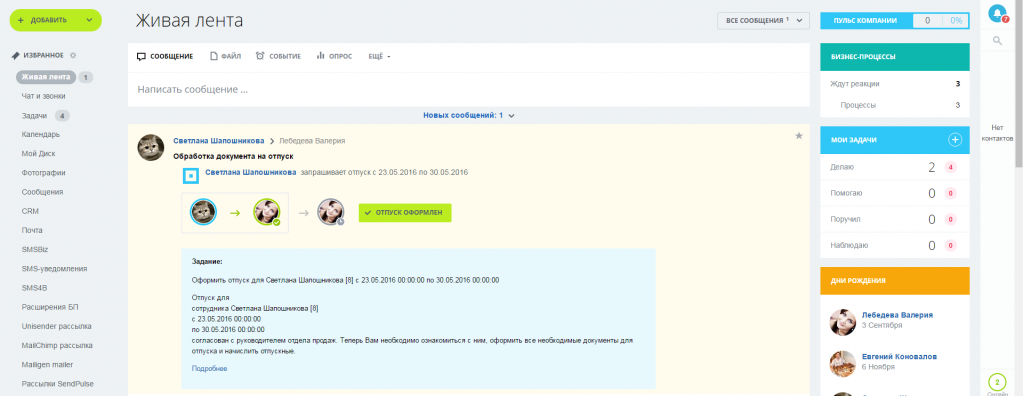This screenshot has height=396, width=1023.
Task: Open Почта in sidebar
Action: pos(32,230)
